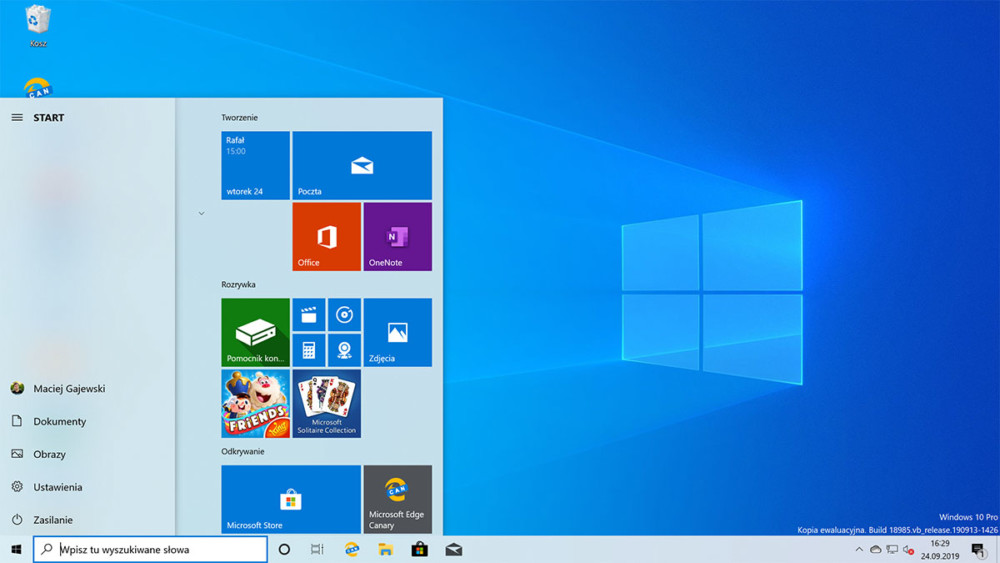The height and width of the screenshot is (563, 1000).
Task: Click the network tray icon
Action: pyautogui.click(x=892, y=550)
